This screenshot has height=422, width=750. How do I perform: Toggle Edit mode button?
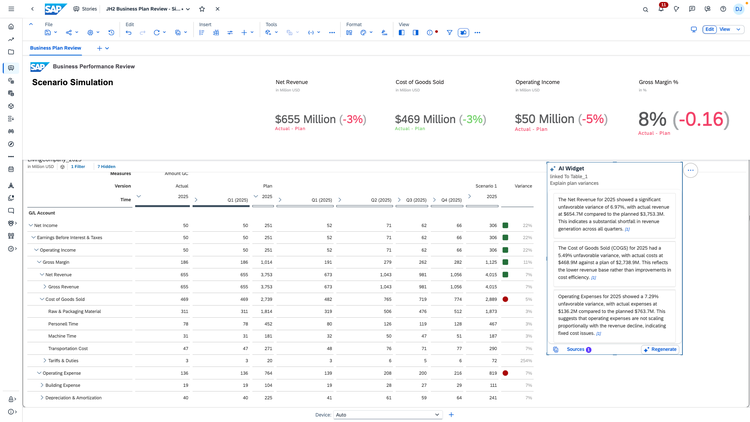click(709, 29)
